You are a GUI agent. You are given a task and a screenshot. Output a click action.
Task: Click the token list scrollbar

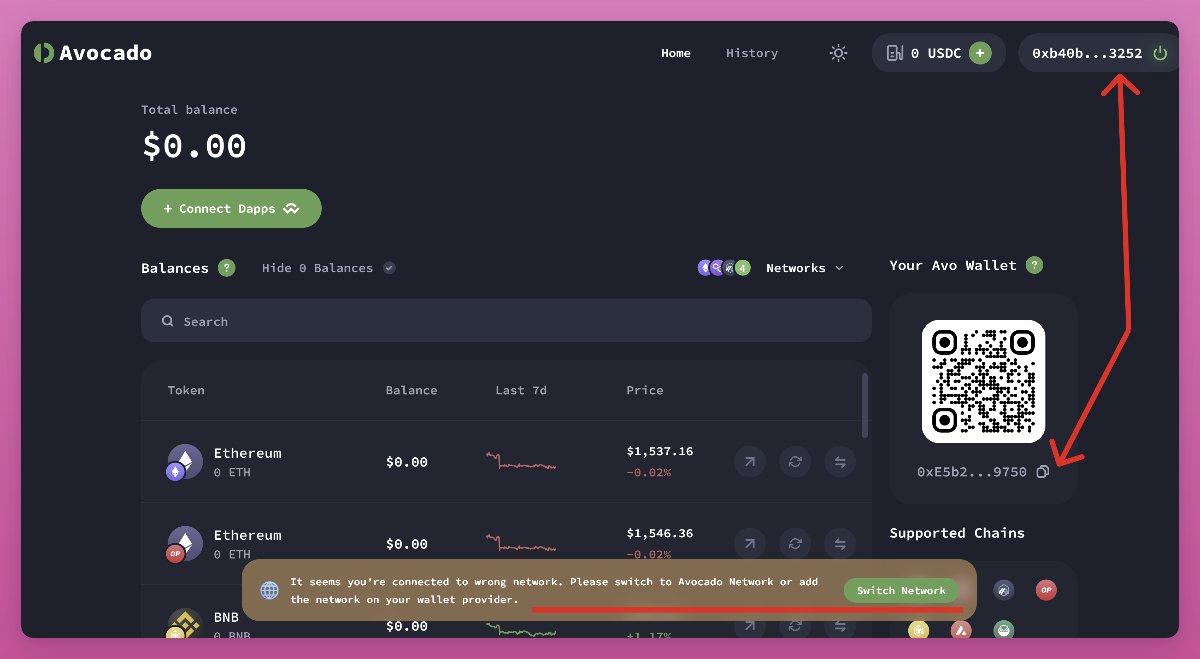pos(866,406)
